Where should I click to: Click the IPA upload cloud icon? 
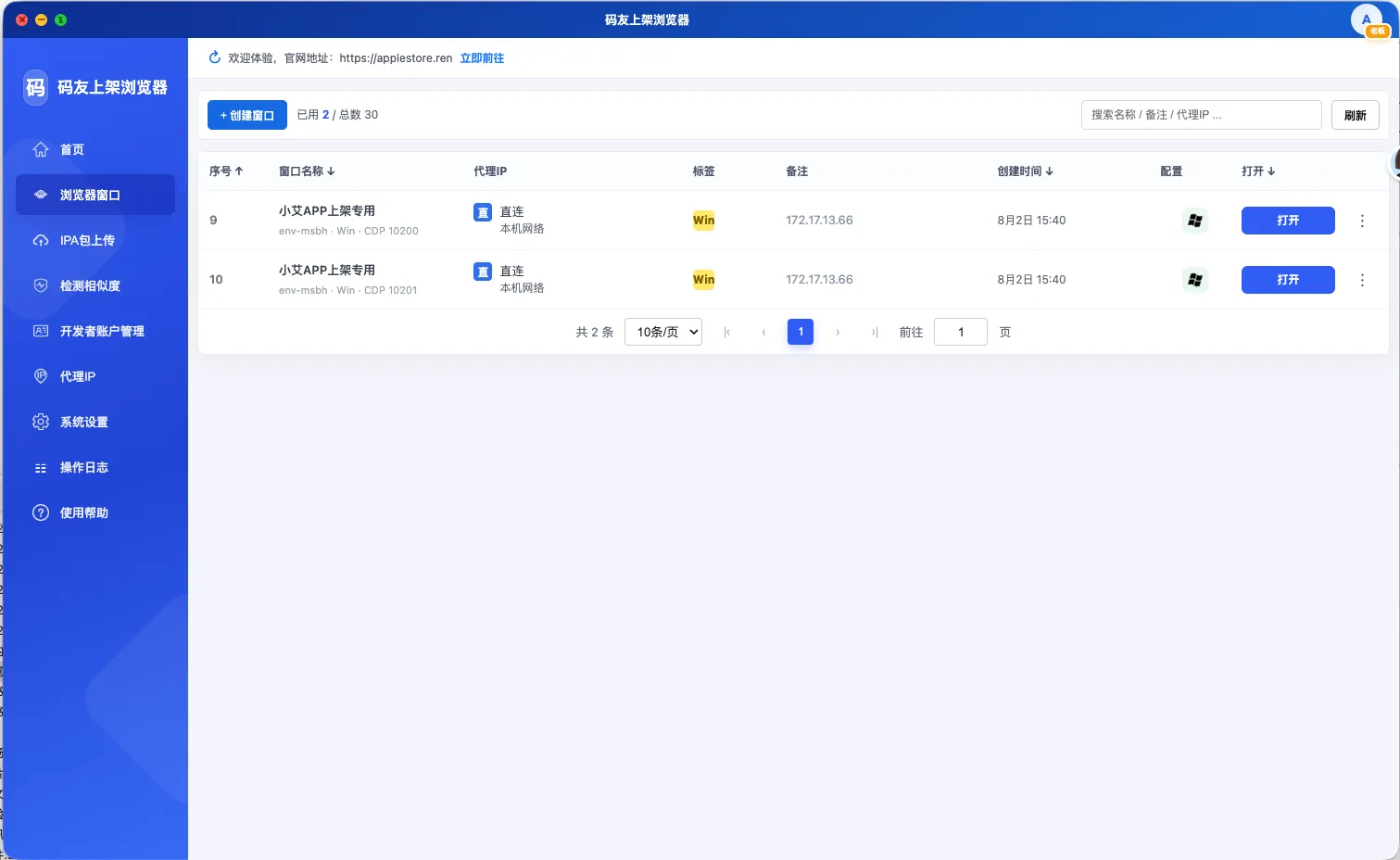[41, 240]
